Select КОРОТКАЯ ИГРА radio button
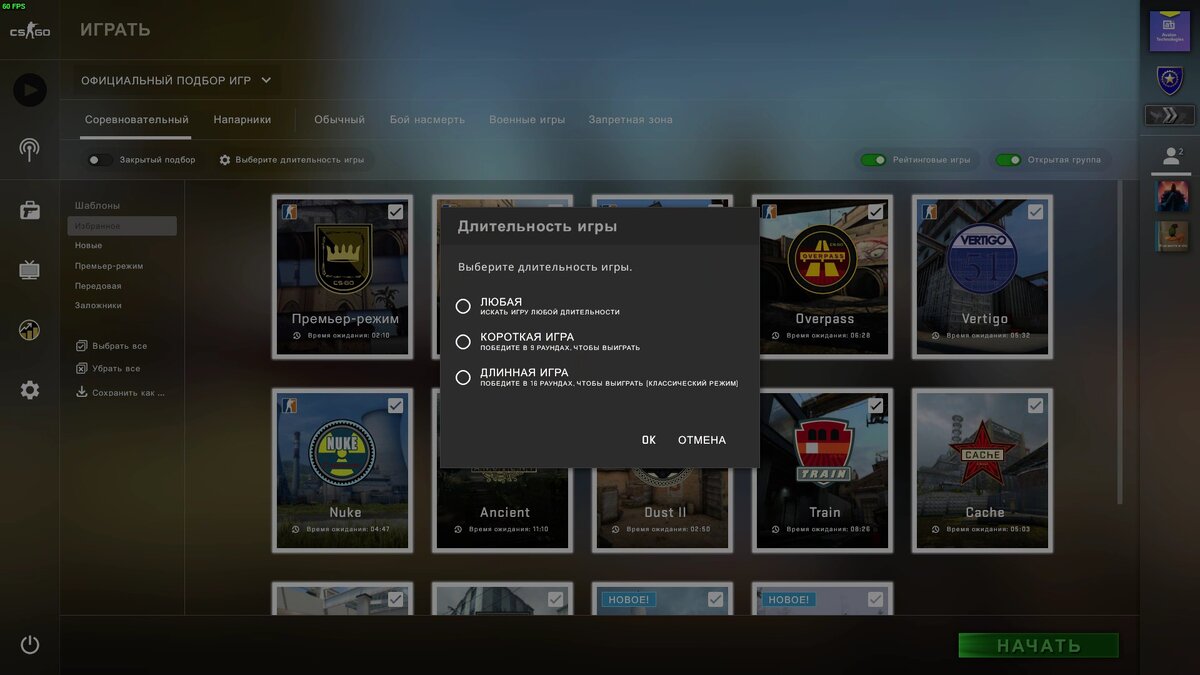Viewport: 1200px width, 675px height. (x=463, y=342)
